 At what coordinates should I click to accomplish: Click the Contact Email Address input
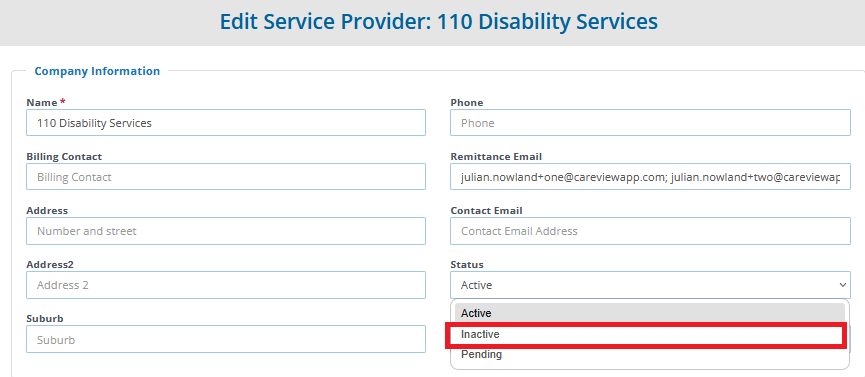click(650, 231)
